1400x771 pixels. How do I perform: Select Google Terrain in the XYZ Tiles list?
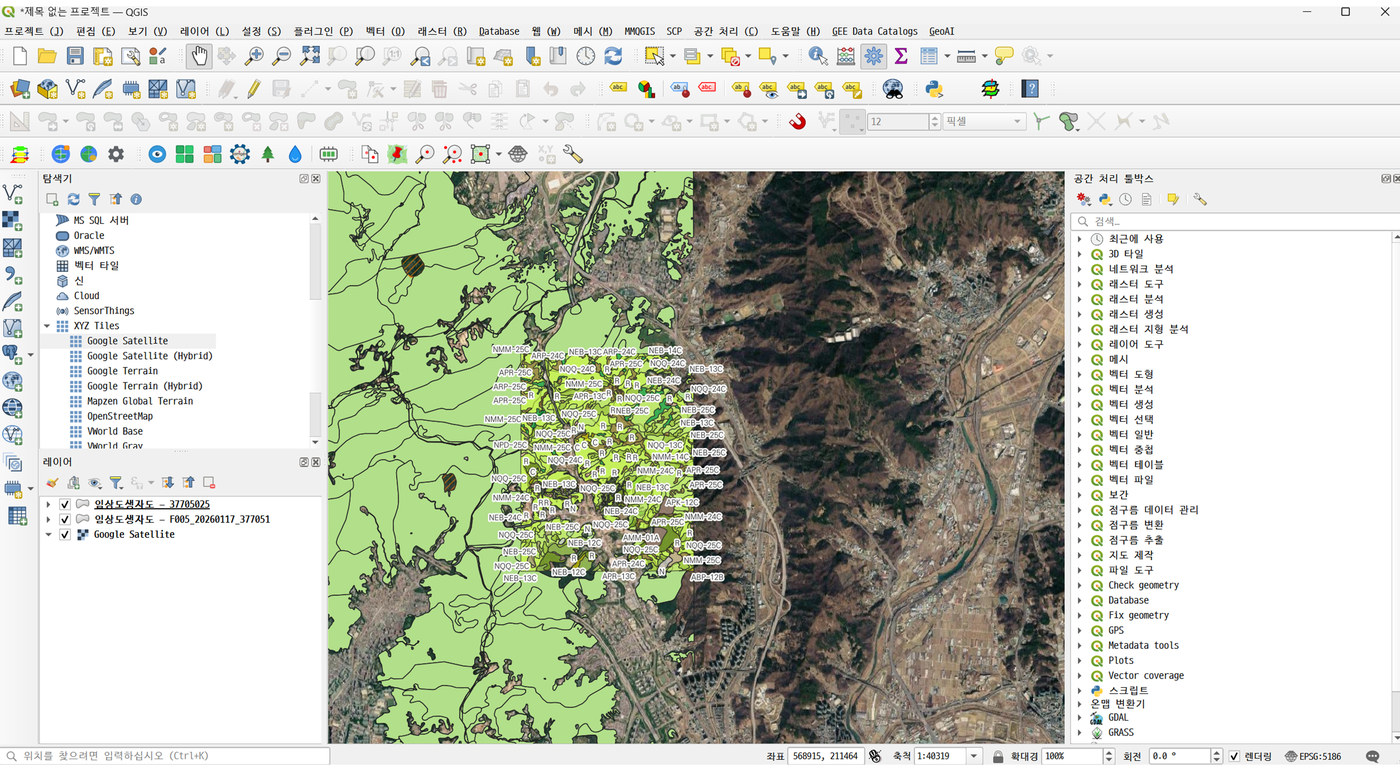click(x=122, y=371)
